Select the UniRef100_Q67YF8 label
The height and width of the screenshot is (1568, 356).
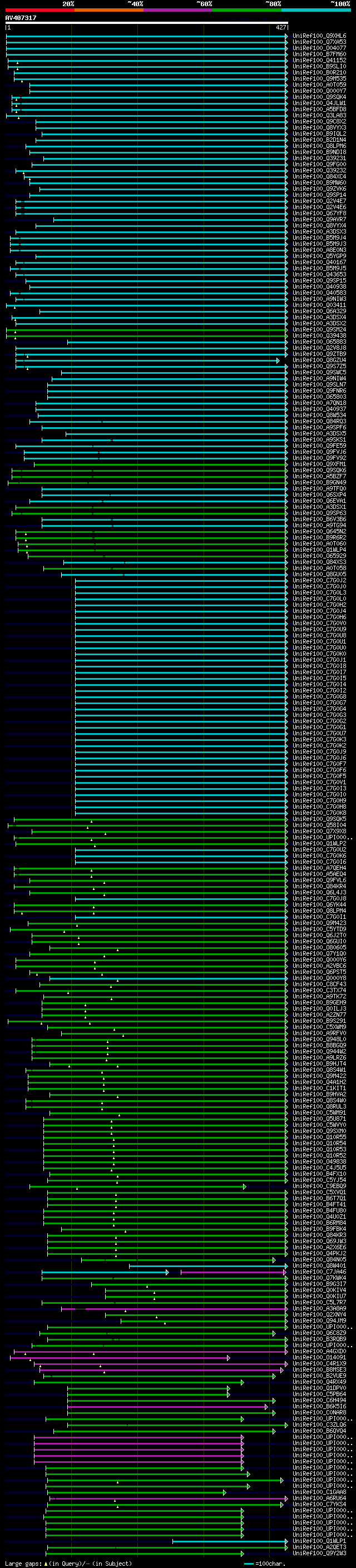click(x=319, y=214)
